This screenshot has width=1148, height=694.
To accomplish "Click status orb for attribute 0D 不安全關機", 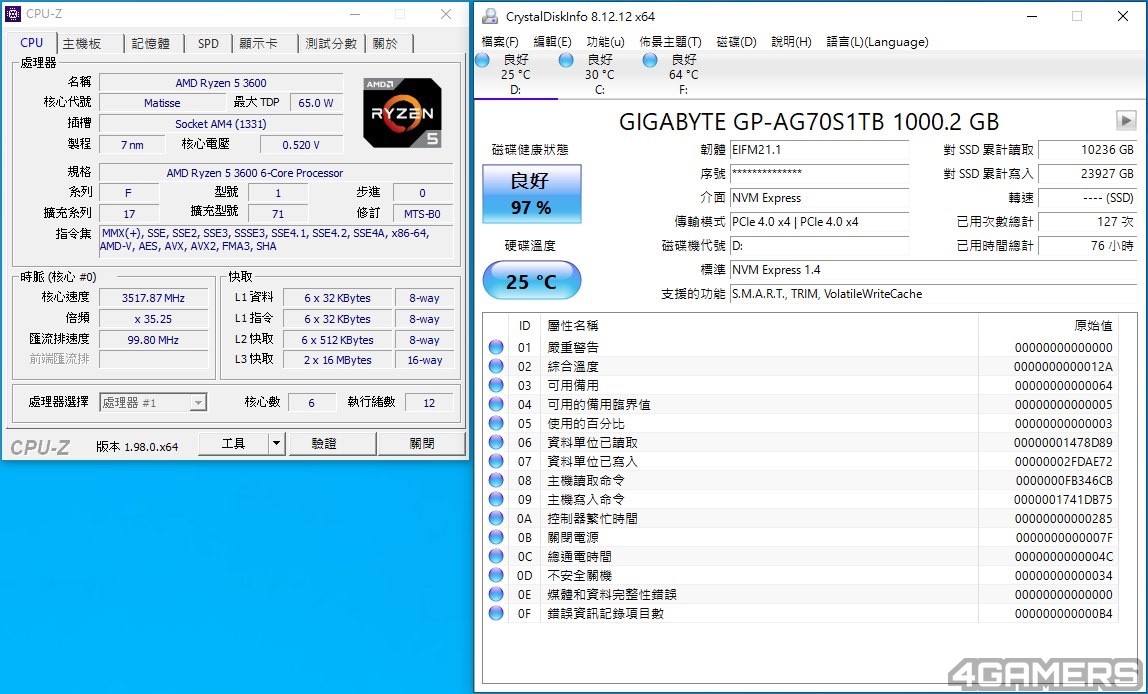I will (496, 575).
